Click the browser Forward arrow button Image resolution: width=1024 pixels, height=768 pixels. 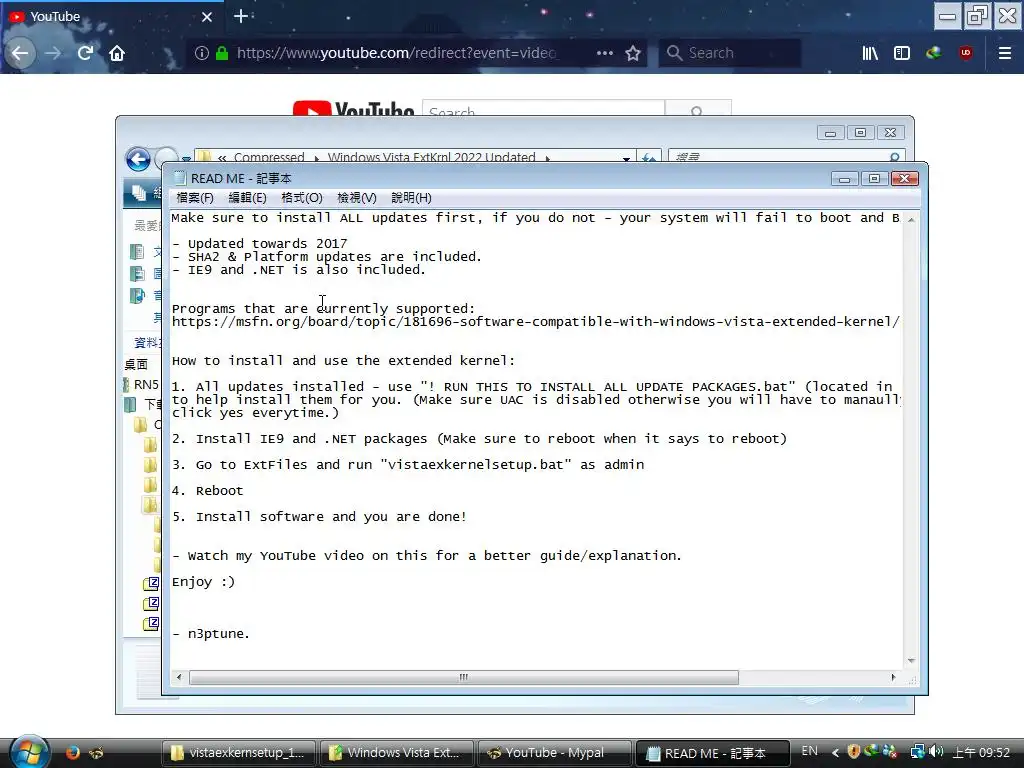click(x=53, y=53)
